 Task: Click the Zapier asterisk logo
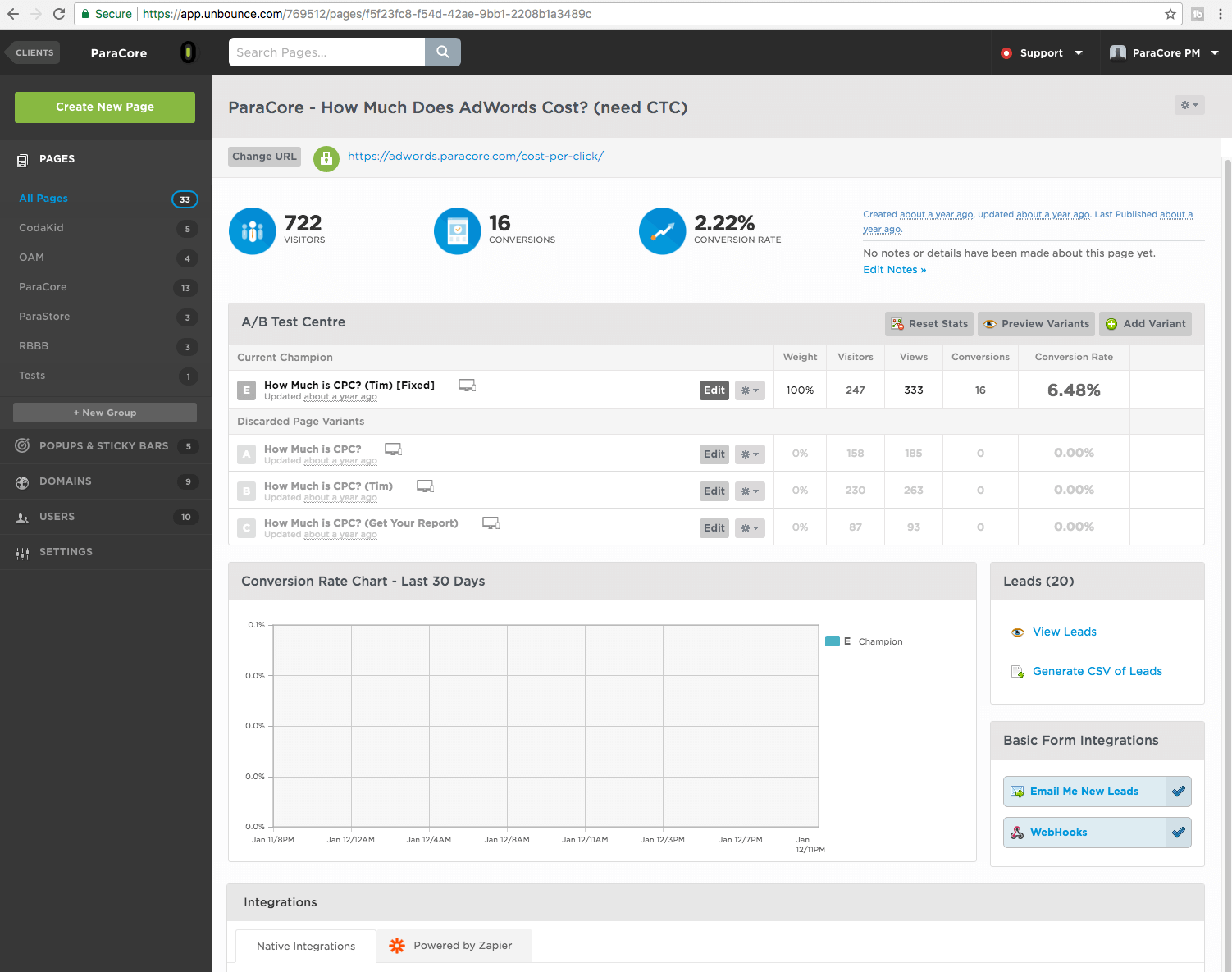click(x=397, y=946)
